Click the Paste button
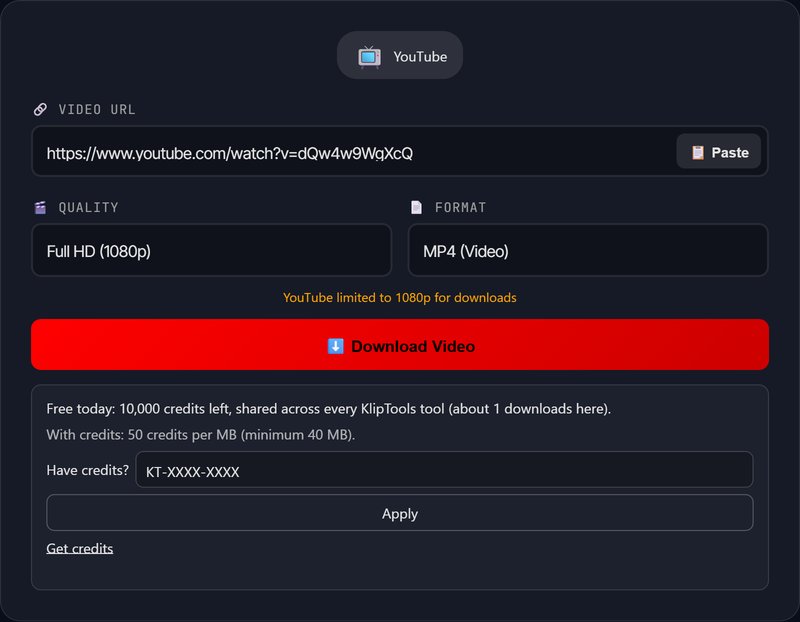This screenshot has height=622, width=800. 718,152
